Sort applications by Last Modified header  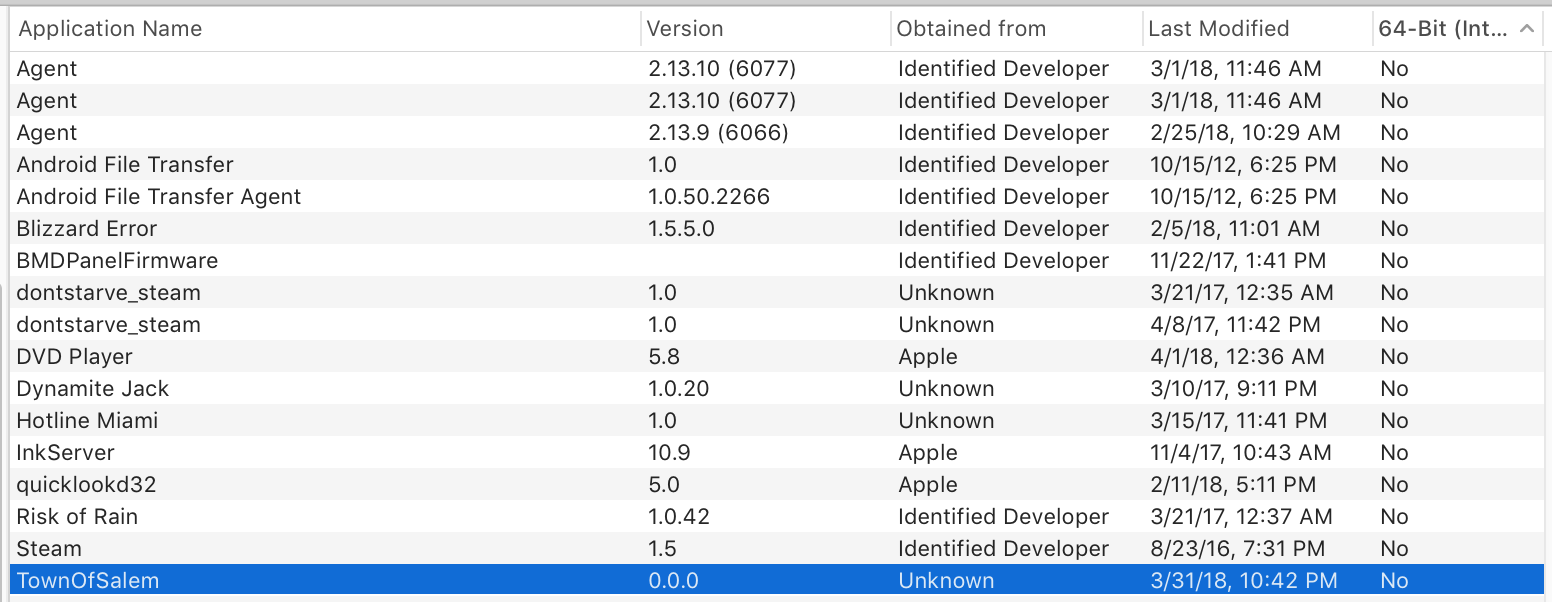pos(1218,29)
